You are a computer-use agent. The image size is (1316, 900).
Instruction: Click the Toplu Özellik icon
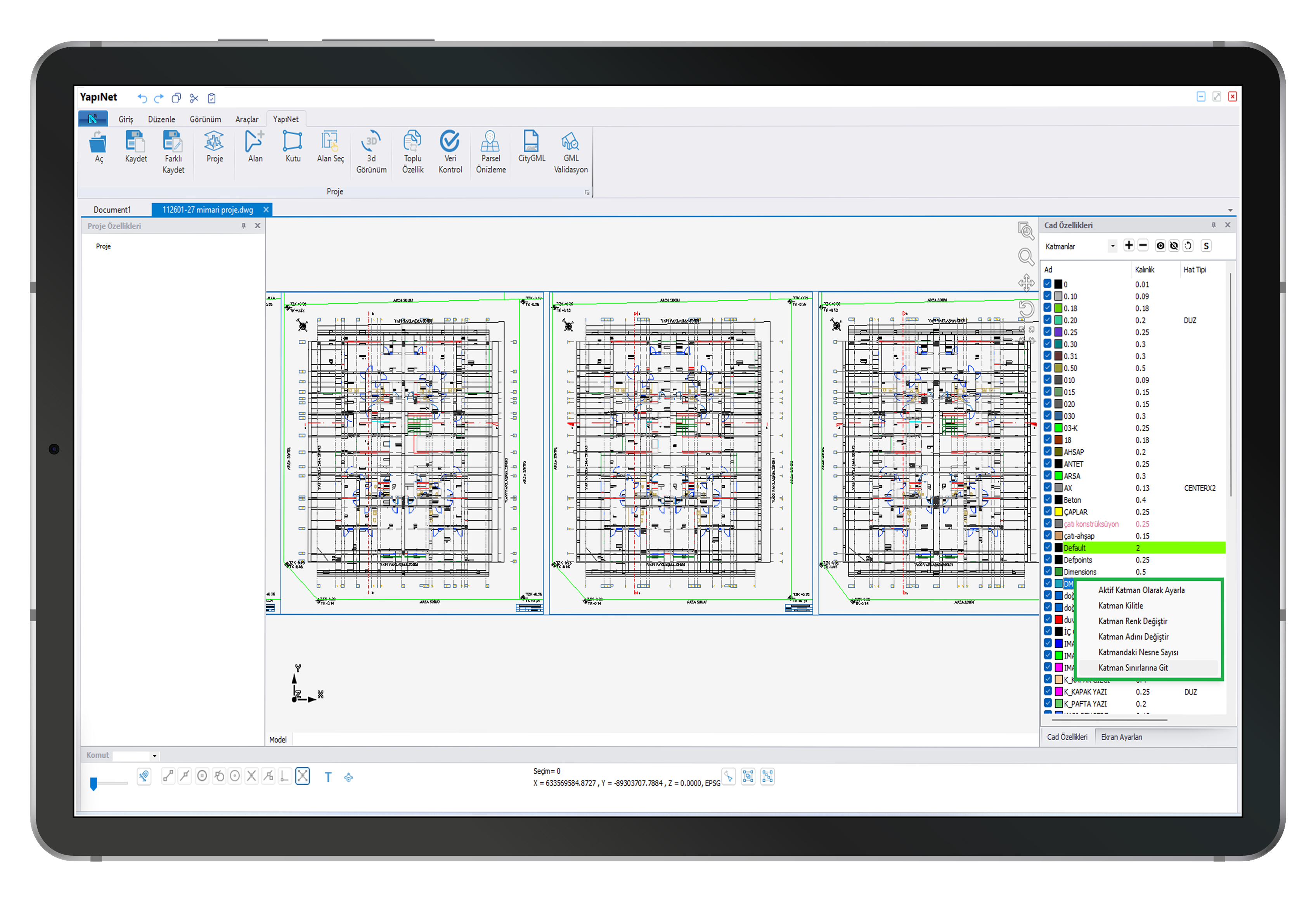click(x=412, y=142)
